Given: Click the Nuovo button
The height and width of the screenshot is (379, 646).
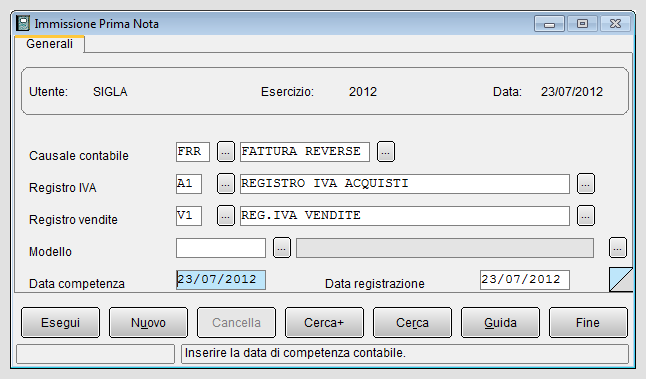Looking at the screenshot, I should [x=148, y=323].
